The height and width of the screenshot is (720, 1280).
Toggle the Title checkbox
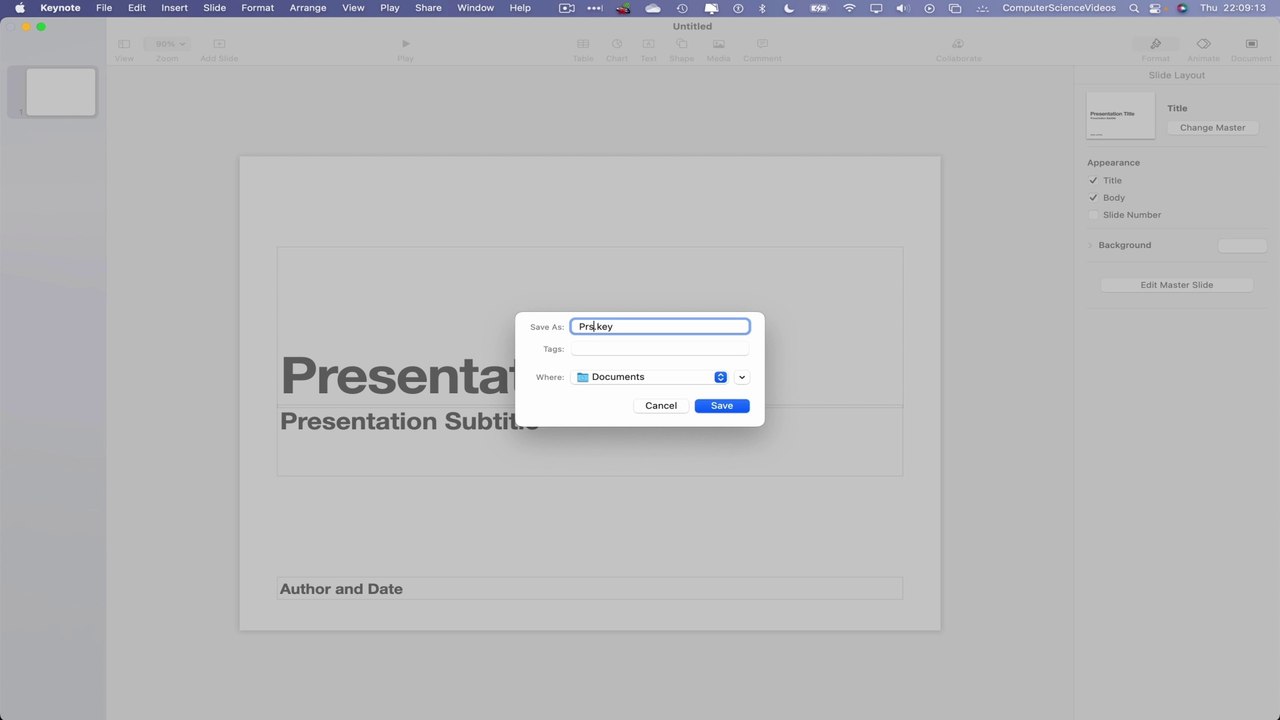1093,181
